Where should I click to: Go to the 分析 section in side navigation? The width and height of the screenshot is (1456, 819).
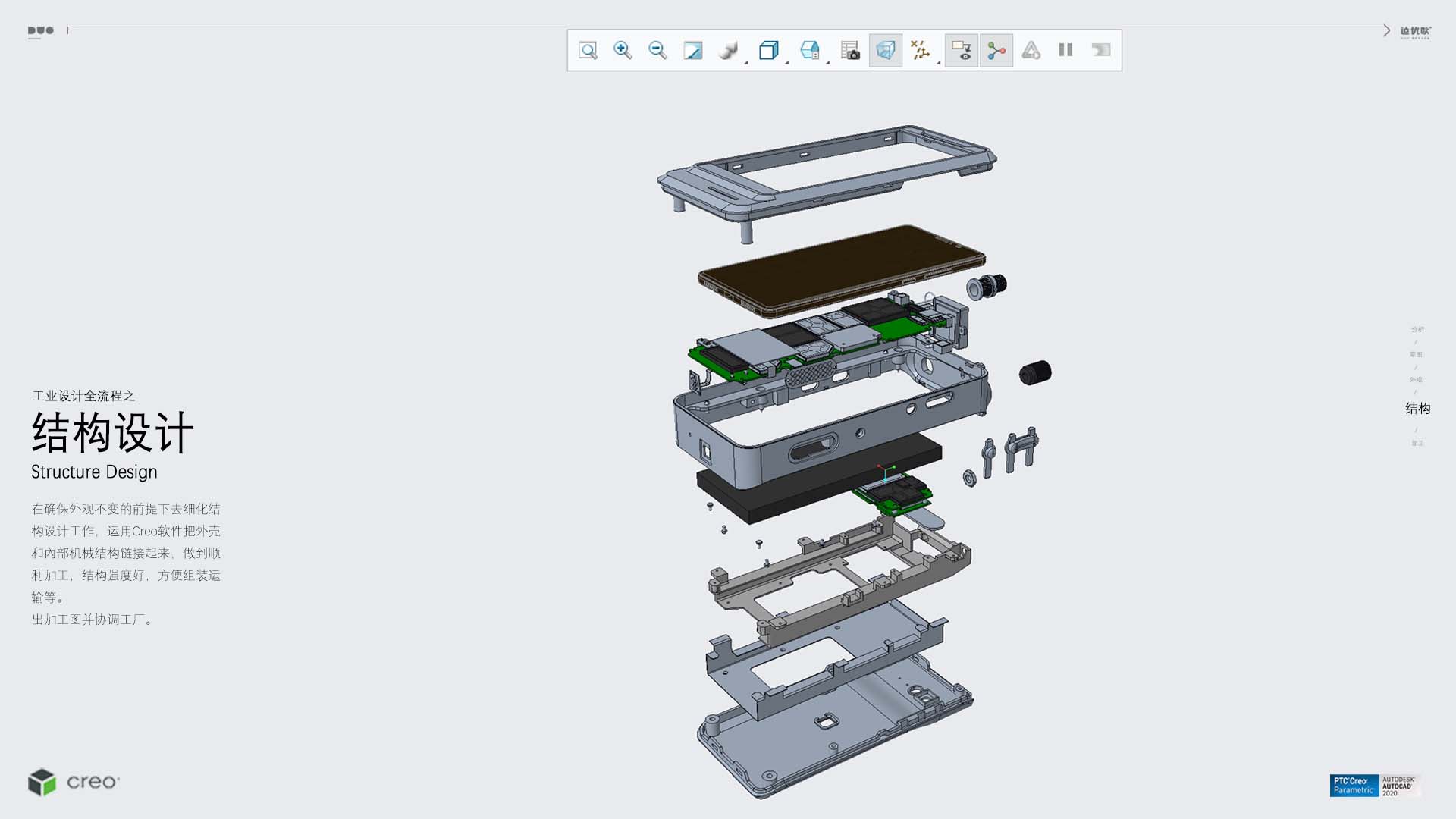tap(1417, 329)
